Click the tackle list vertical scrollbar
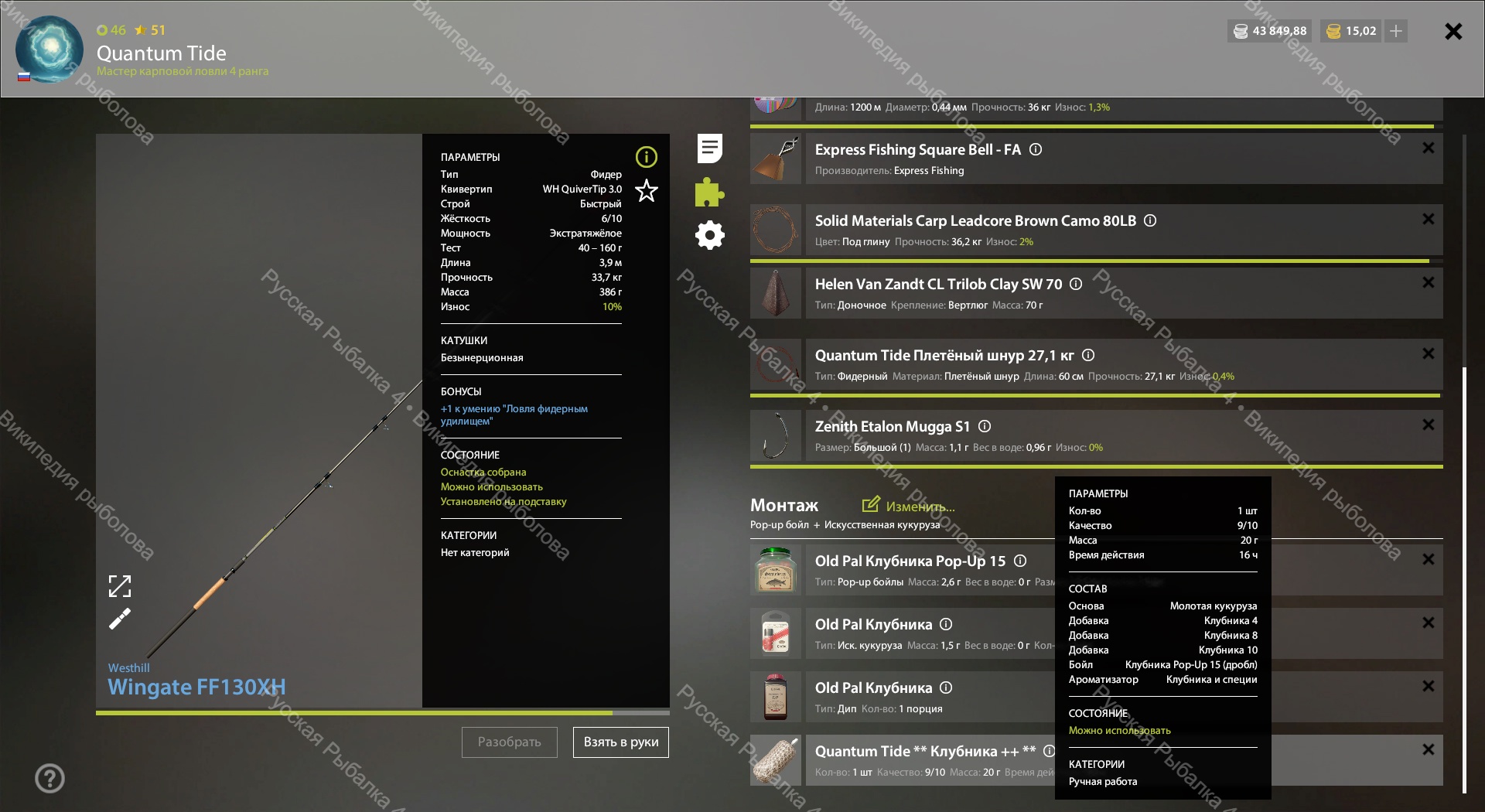The image size is (1485, 812). [1464, 580]
